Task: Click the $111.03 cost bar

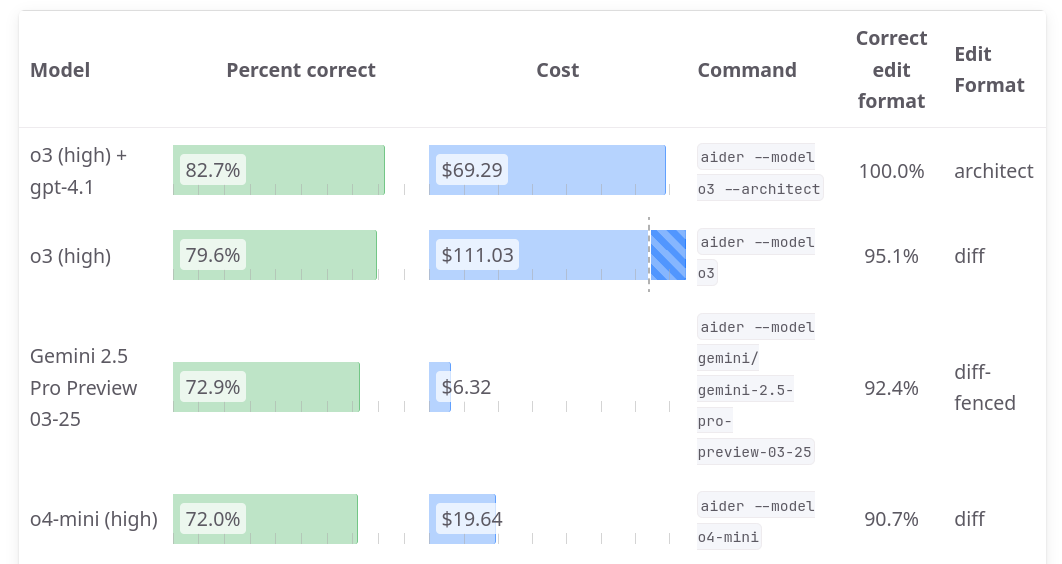Action: point(557,255)
